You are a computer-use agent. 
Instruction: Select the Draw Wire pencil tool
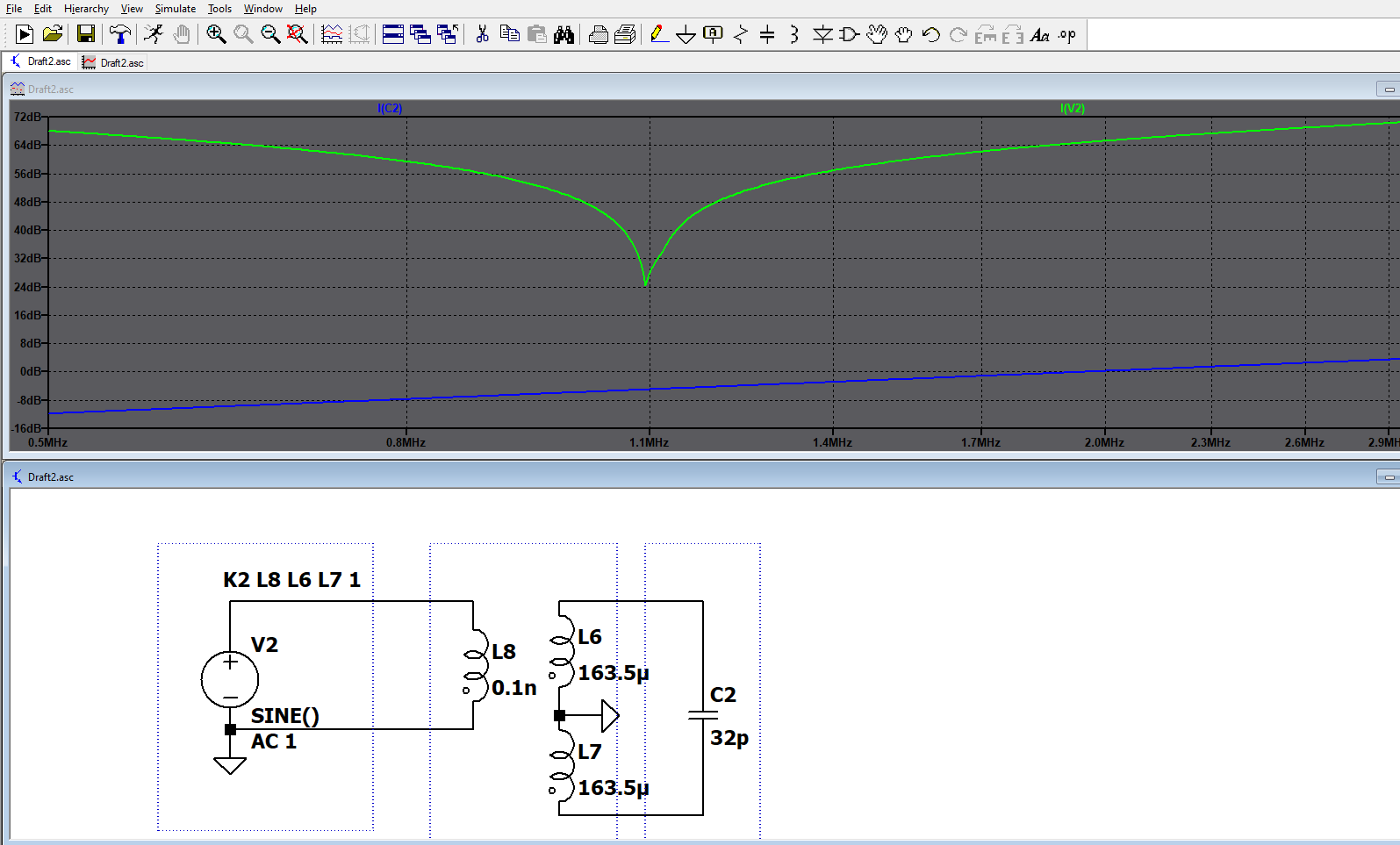659,34
